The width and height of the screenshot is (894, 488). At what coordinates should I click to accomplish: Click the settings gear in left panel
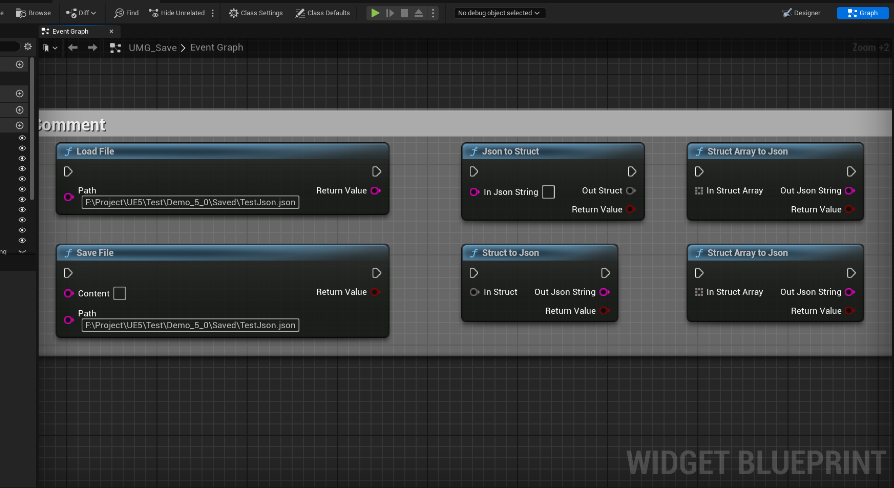pos(28,47)
